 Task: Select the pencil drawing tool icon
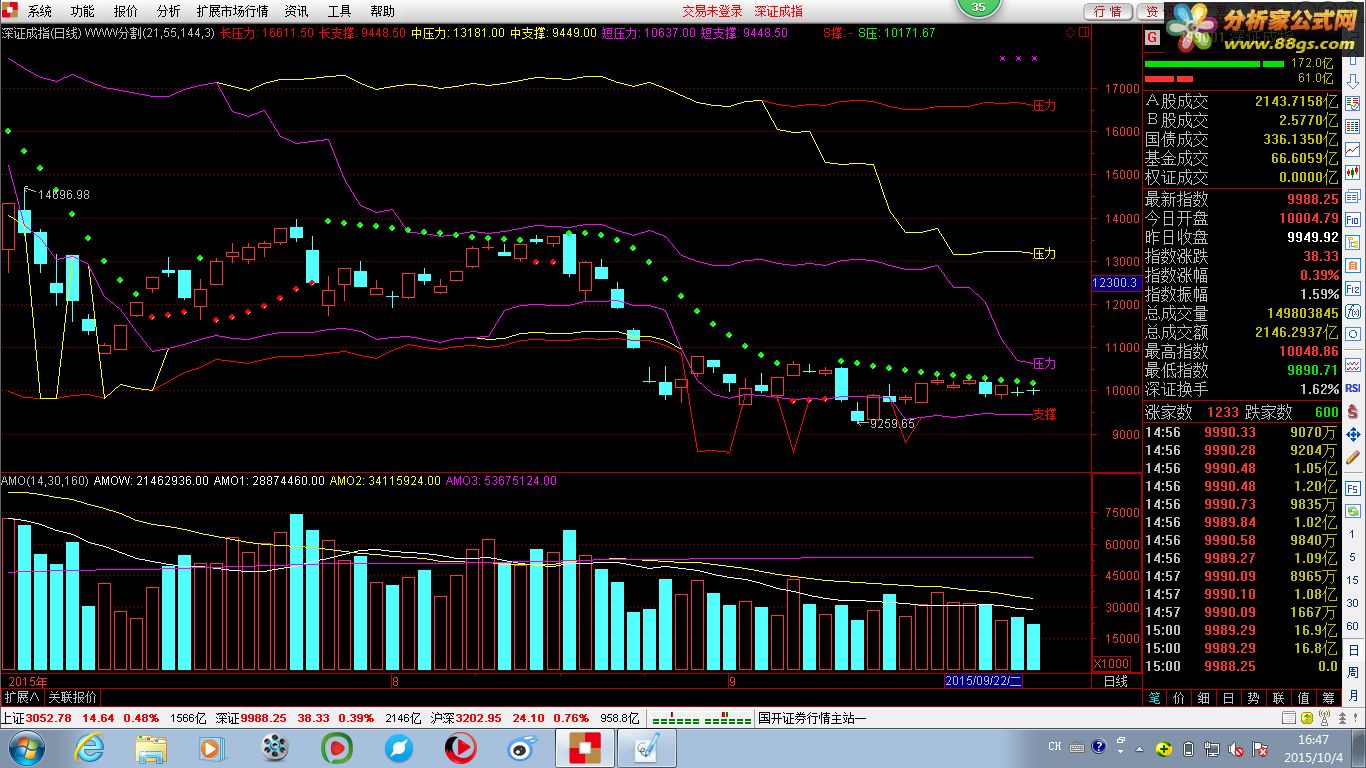(1353, 457)
